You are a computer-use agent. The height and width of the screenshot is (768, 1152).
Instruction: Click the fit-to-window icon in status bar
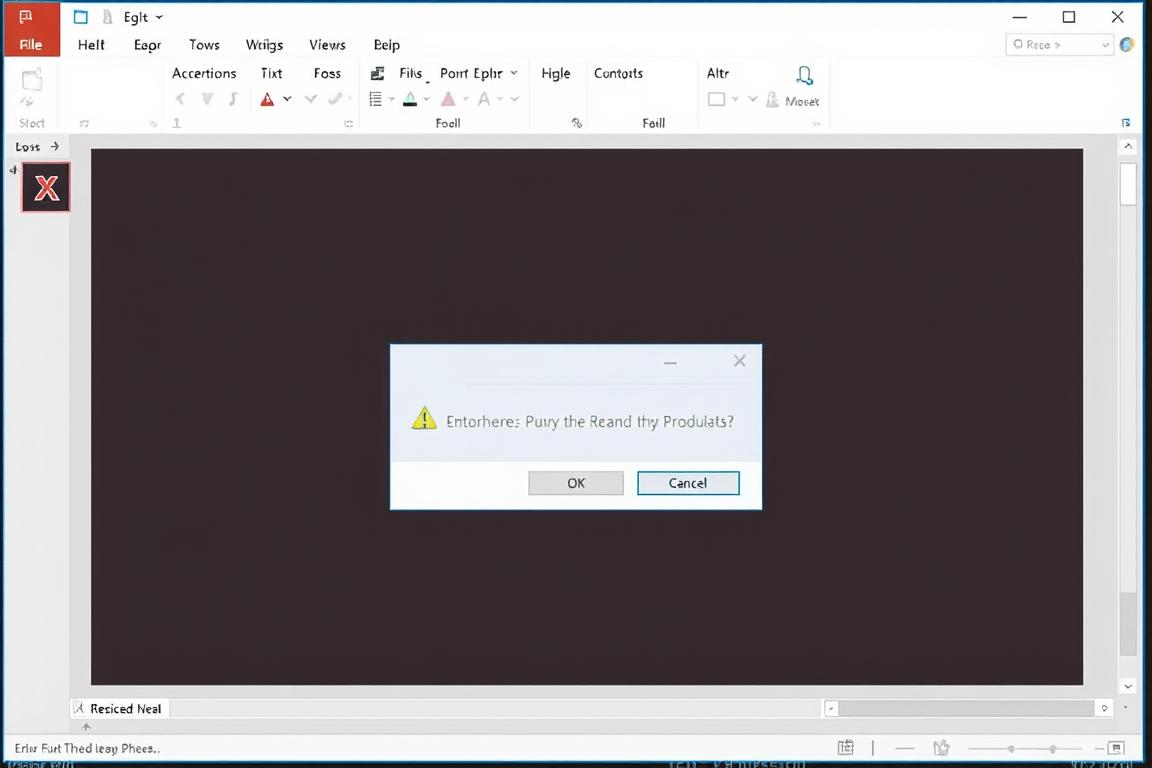(x=1116, y=748)
